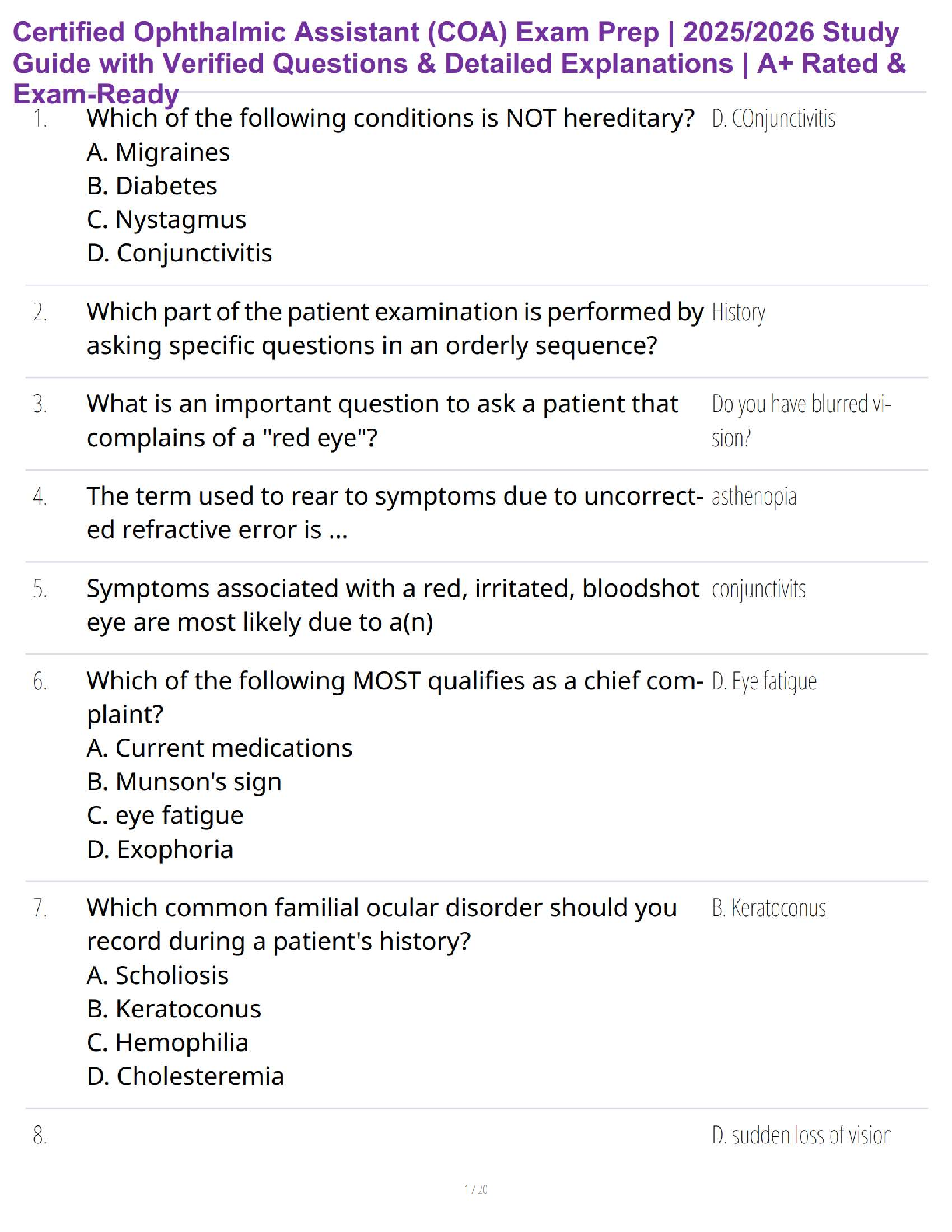Select option C. eye fatigue

tap(165, 815)
